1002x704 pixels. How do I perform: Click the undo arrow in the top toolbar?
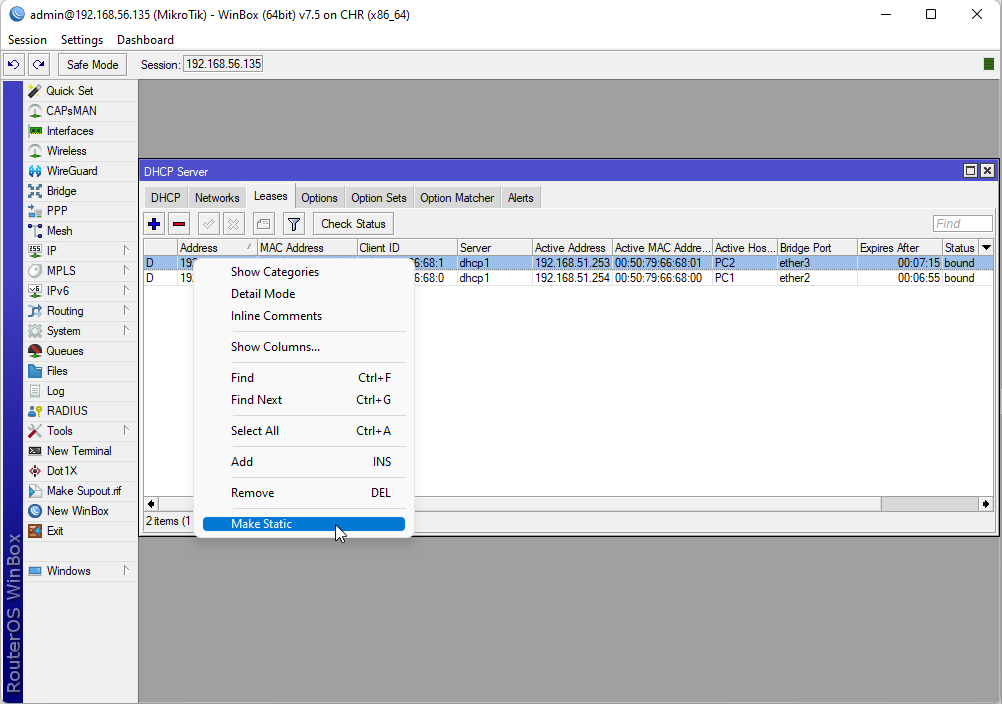(x=13, y=63)
